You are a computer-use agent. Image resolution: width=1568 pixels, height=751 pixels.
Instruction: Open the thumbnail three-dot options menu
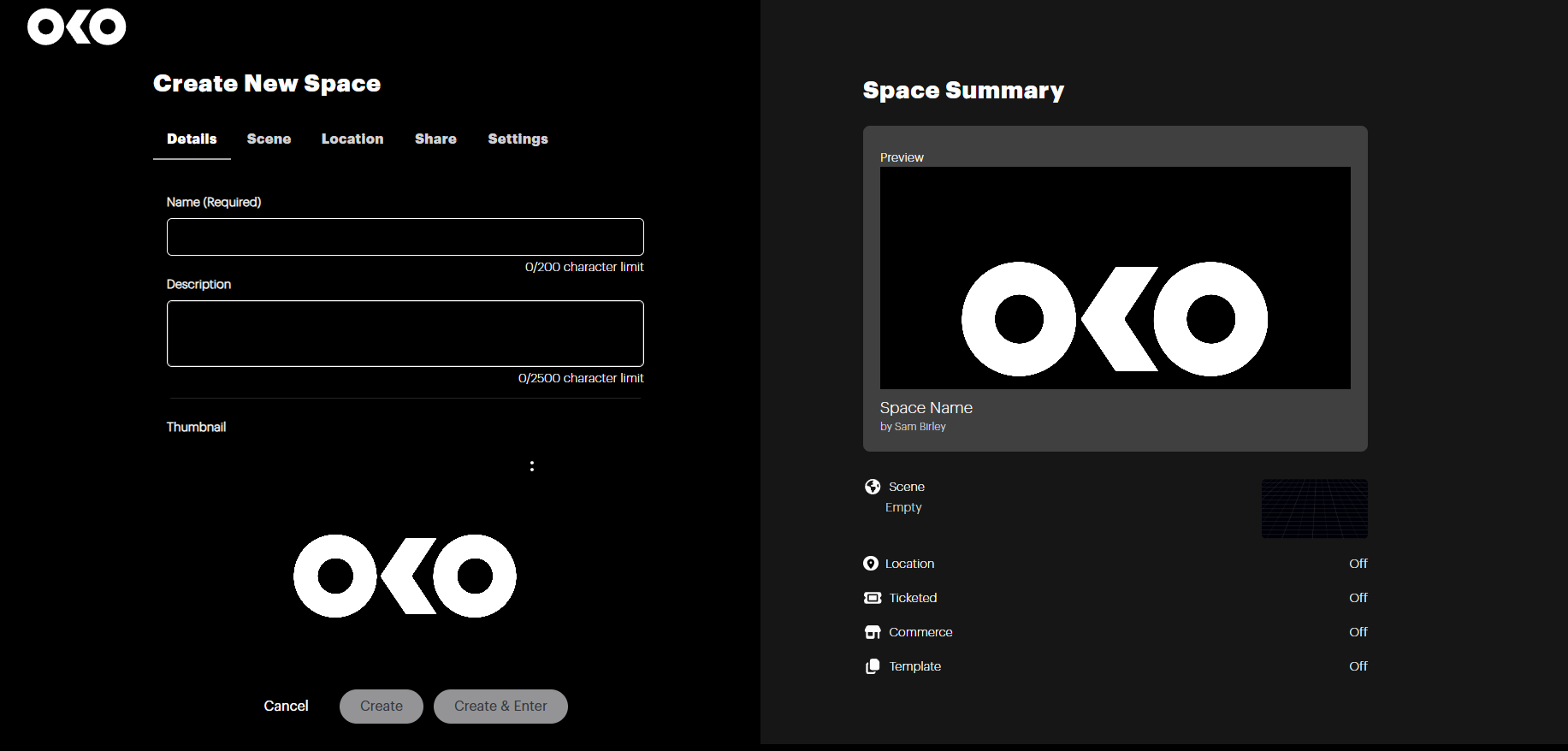tap(532, 466)
